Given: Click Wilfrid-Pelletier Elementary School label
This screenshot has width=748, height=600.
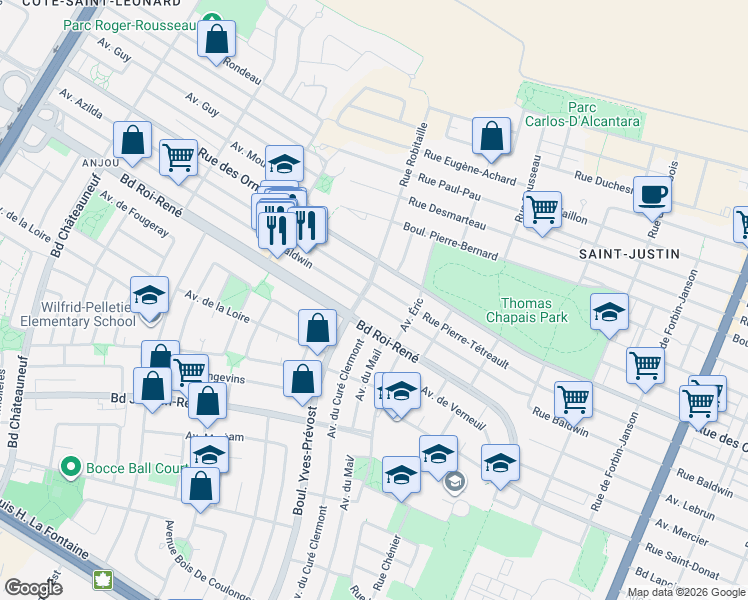Looking at the screenshot, I should click(77, 314).
